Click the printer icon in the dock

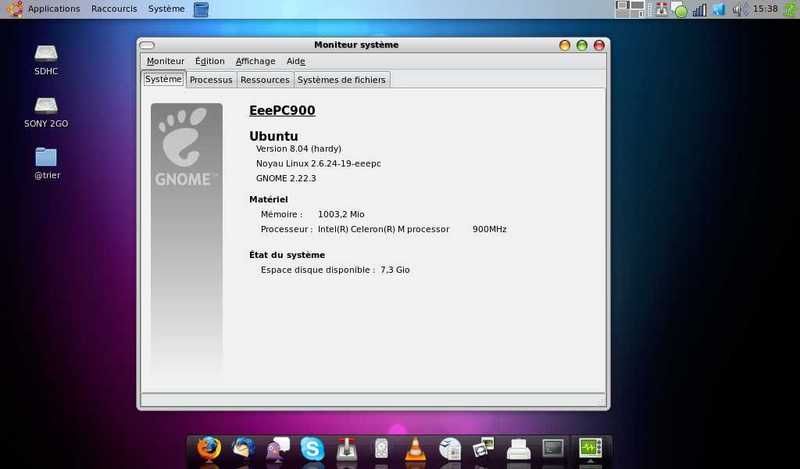[x=518, y=449]
